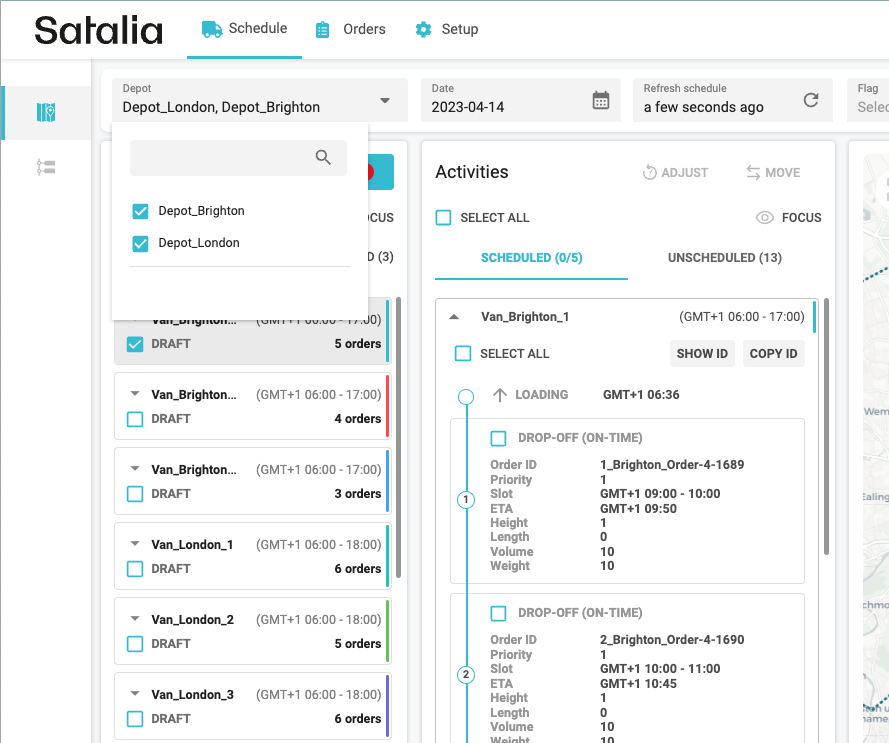Viewport: 889px width, 743px height.
Task: Click the depot search input field
Action: pyautogui.click(x=220, y=158)
